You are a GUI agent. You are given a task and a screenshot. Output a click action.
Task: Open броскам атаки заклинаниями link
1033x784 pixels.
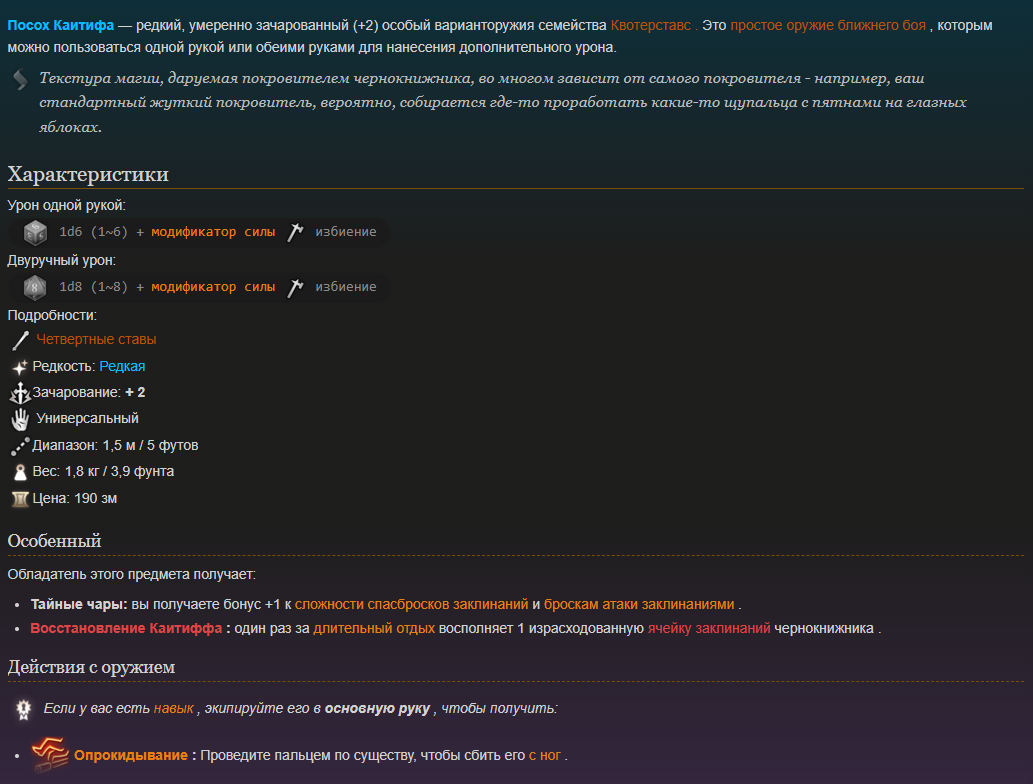point(639,605)
